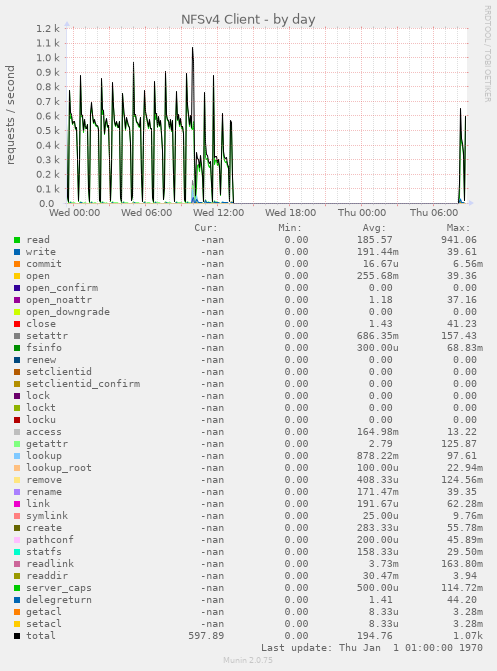Click the green read legend swatch
Image resolution: width=497 pixels, height=671 pixels.
[17, 240]
